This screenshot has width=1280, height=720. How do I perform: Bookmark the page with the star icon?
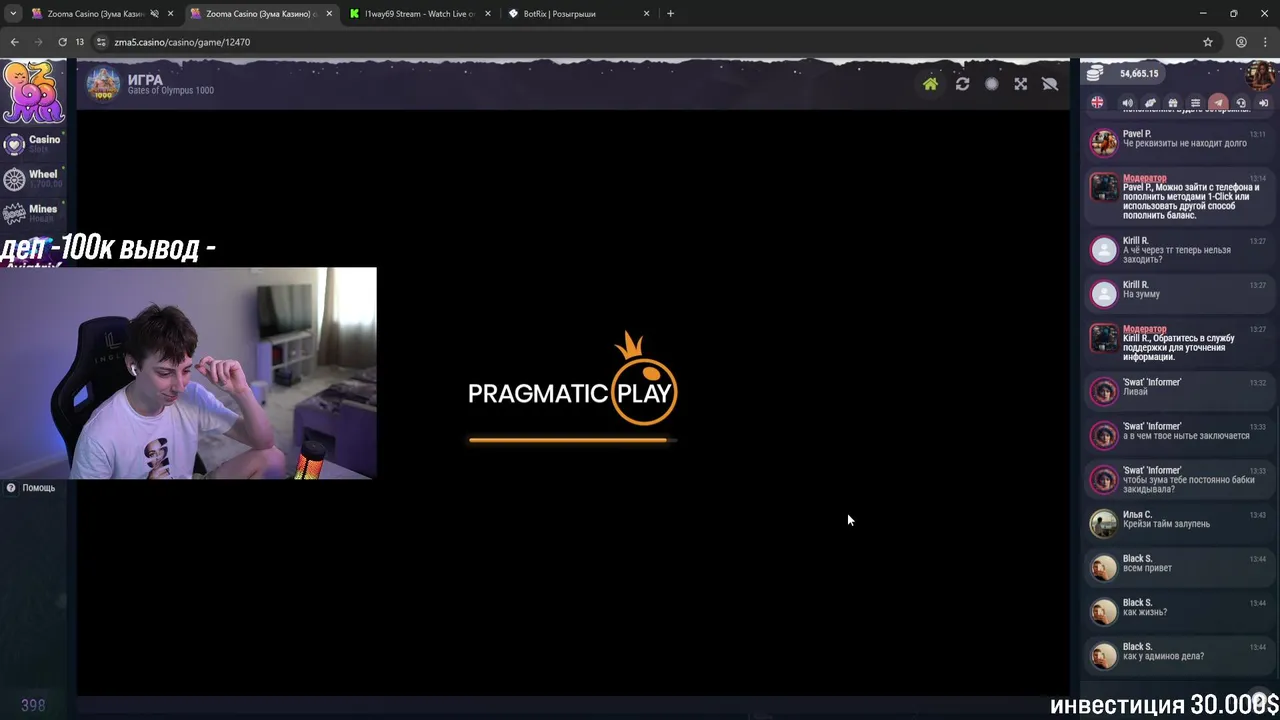click(1207, 42)
